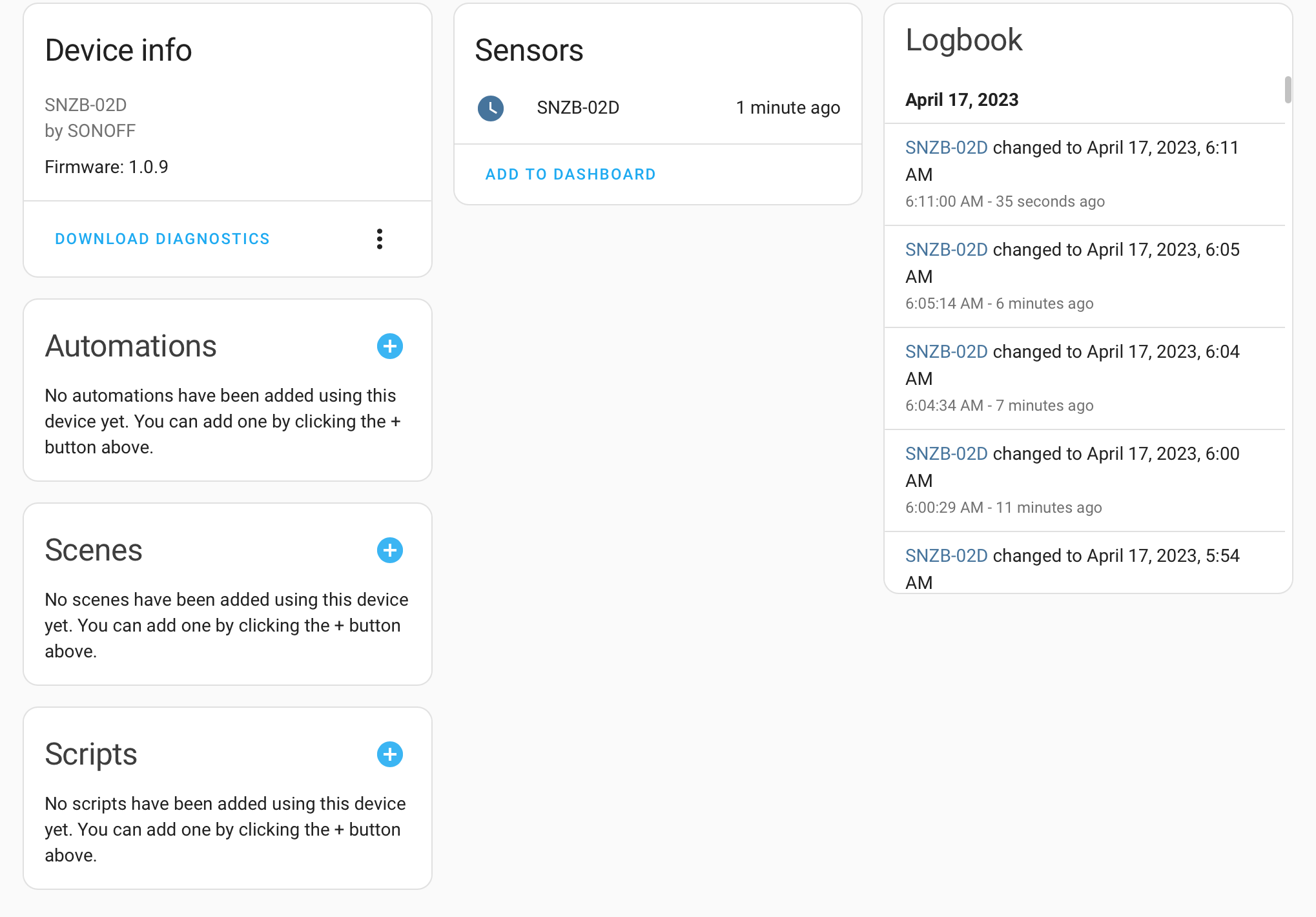Open the SNZB-02D entry logged at 6:00 AM
The width and height of the screenshot is (1316, 917).
coord(946,453)
